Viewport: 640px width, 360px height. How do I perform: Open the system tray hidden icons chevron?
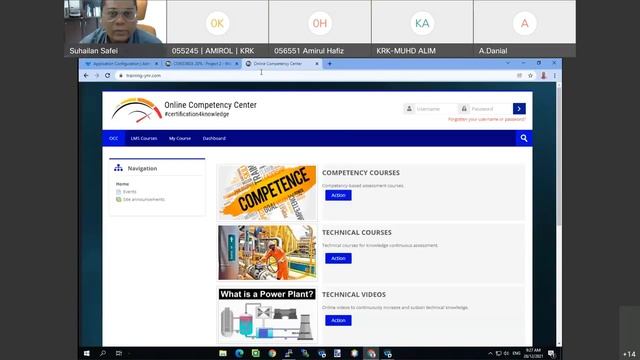tap(490, 353)
